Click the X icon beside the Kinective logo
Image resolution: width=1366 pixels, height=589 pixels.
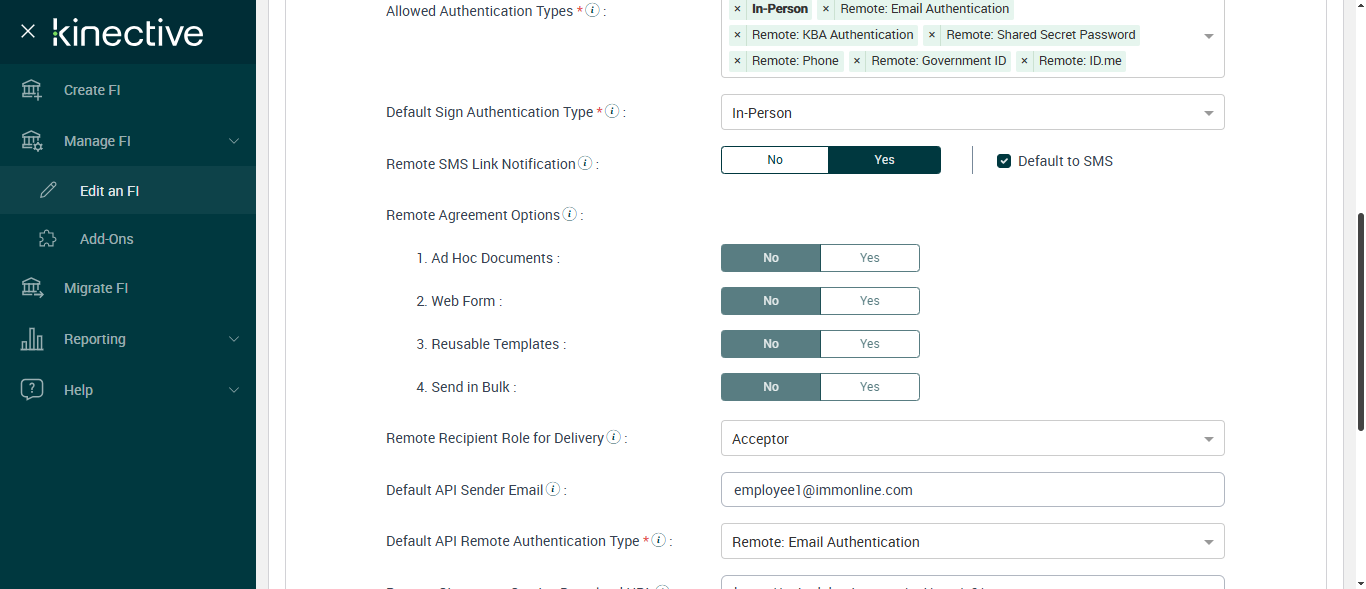coord(28,32)
